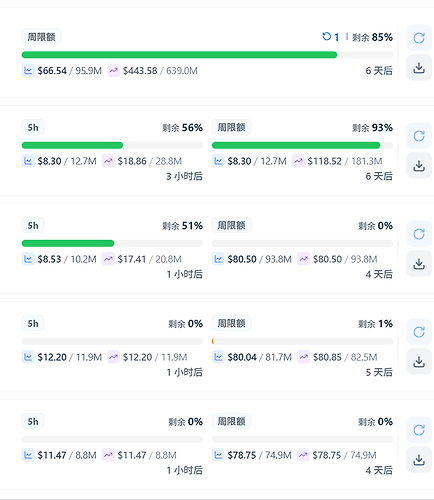Click the trend icon beside $17.41
The width and height of the screenshot is (434, 500).
(x=108, y=259)
